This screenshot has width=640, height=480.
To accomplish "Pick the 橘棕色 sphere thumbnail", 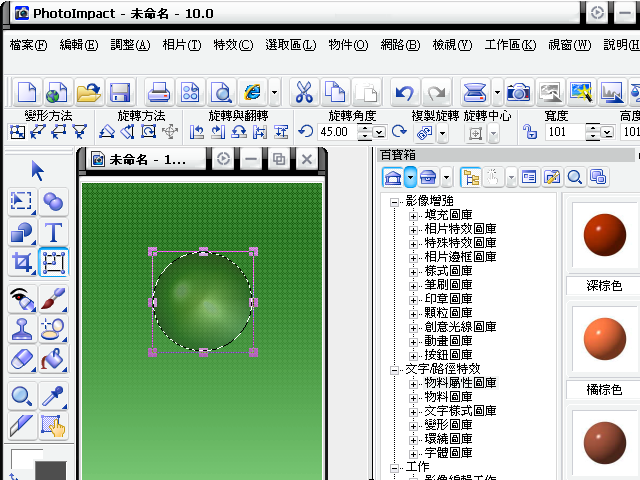I will click(605, 339).
